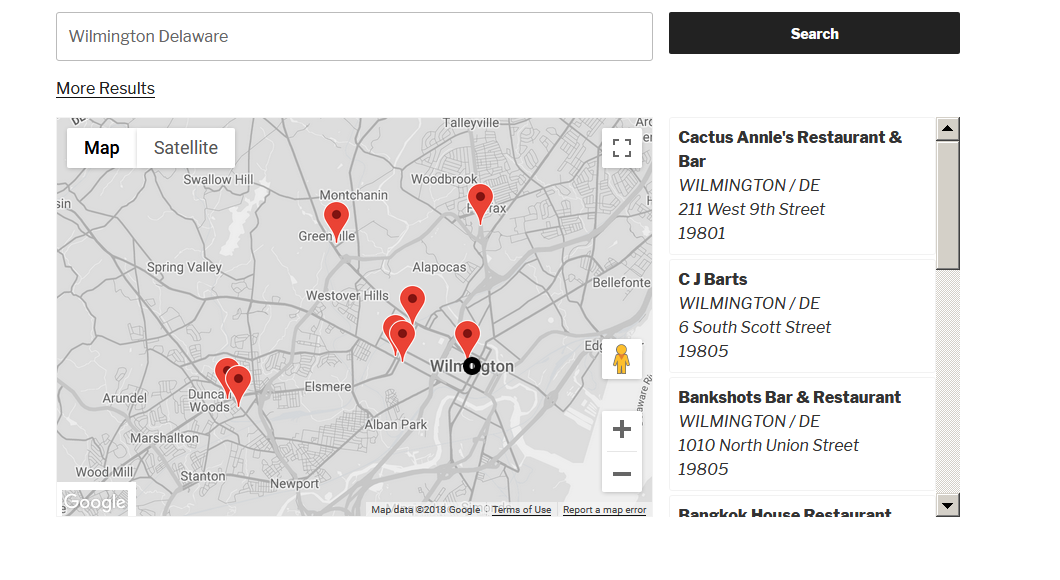The width and height of the screenshot is (1060, 580).
Task: Zoom out using the minus icon
Action: [621, 473]
